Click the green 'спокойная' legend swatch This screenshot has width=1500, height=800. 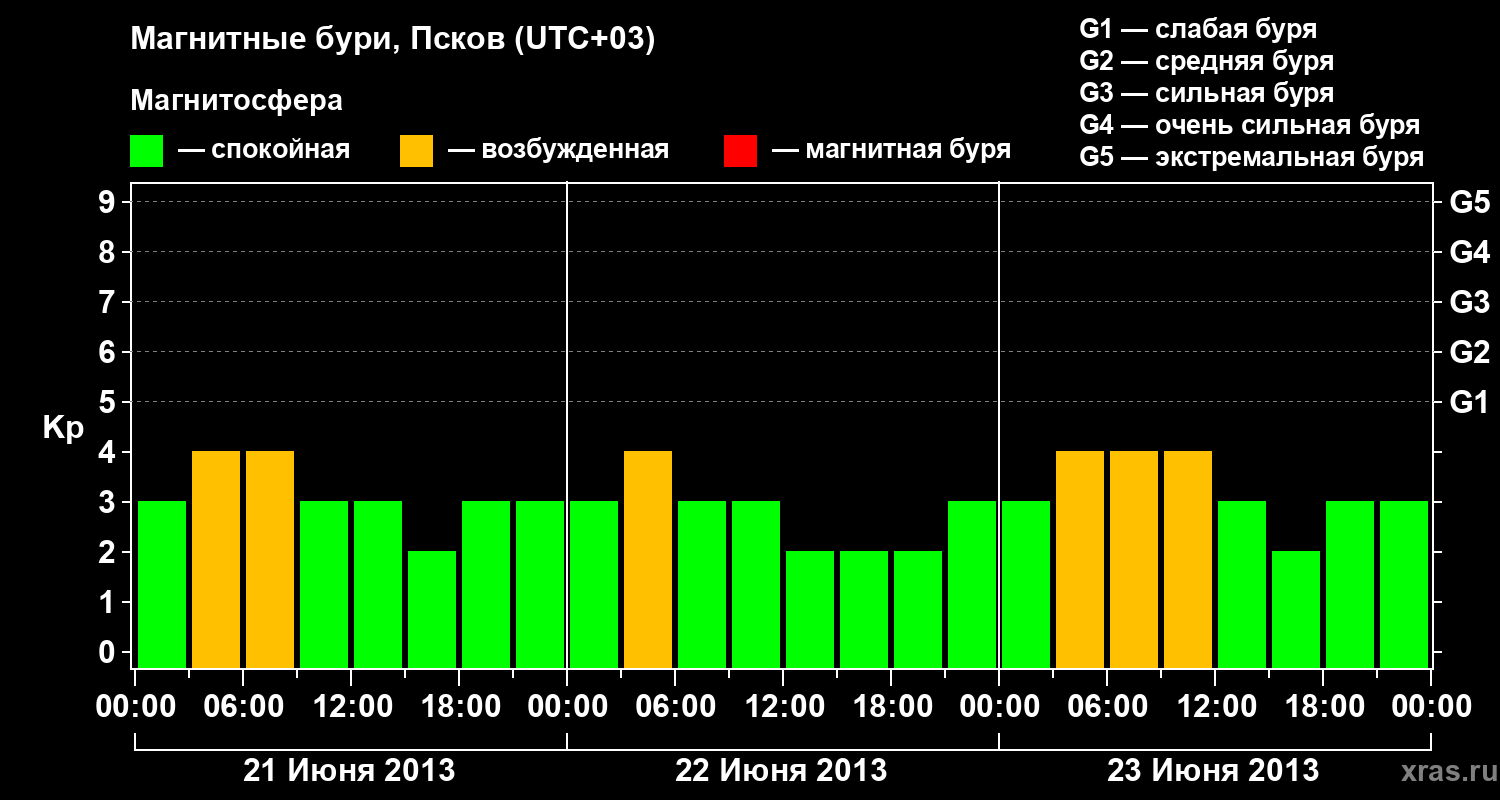point(147,151)
